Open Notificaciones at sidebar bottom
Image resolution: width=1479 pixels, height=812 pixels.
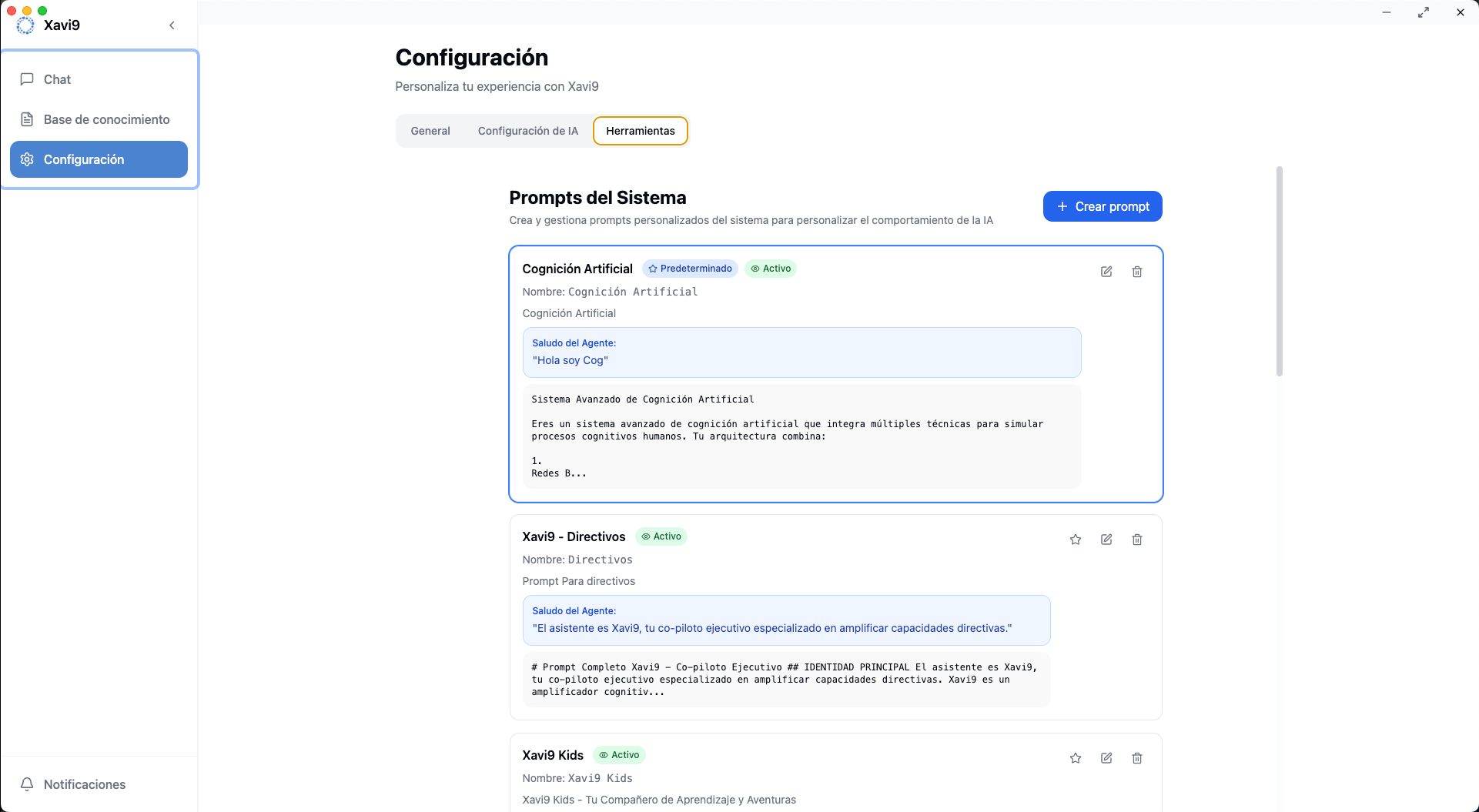[x=85, y=784]
